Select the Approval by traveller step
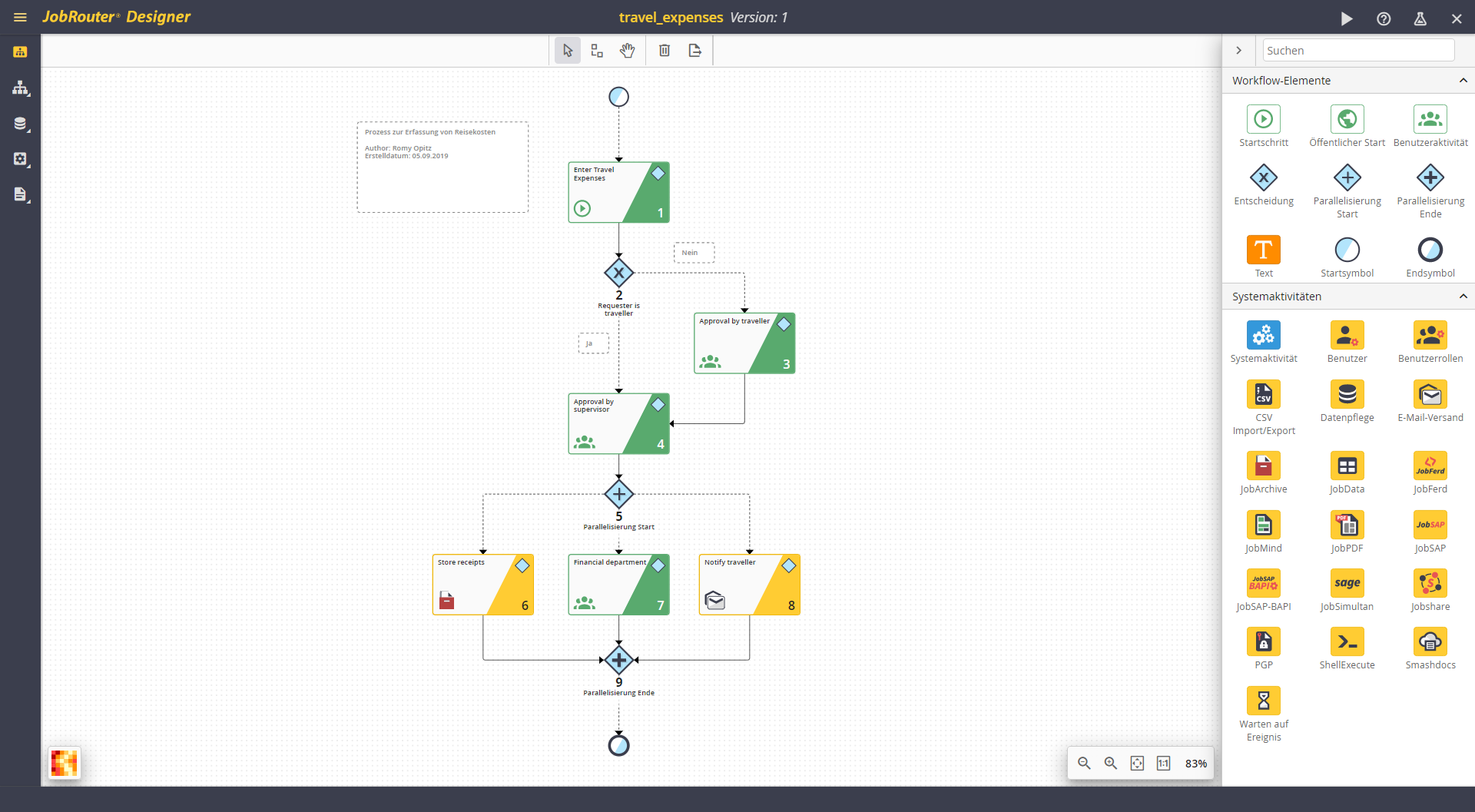Screen dimensions: 1475x812 (x=744, y=343)
